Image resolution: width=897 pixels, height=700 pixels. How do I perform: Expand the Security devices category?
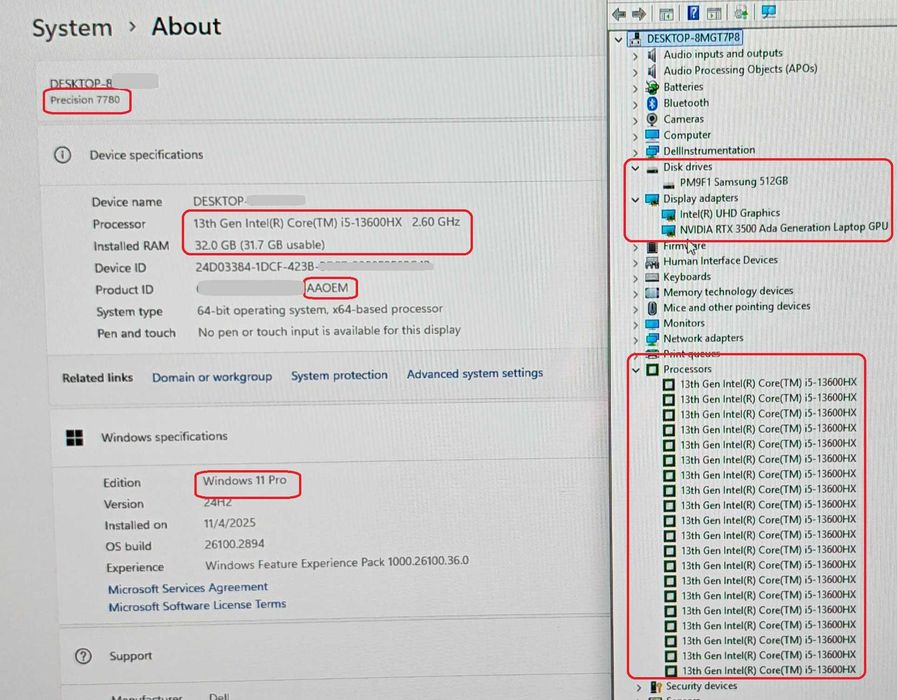pyautogui.click(x=639, y=687)
